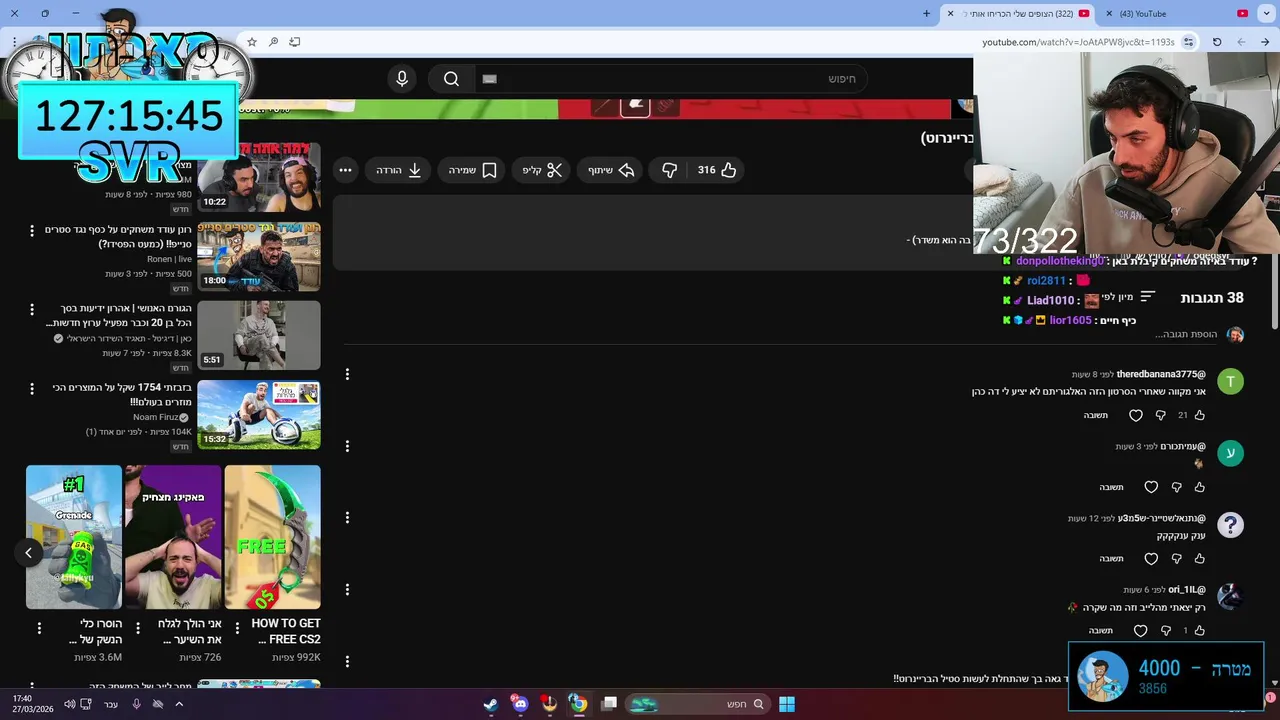Viewport: 1280px width, 720px height.
Task: Select the (322) active video tab
Action: pyautogui.click(x=1017, y=14)
